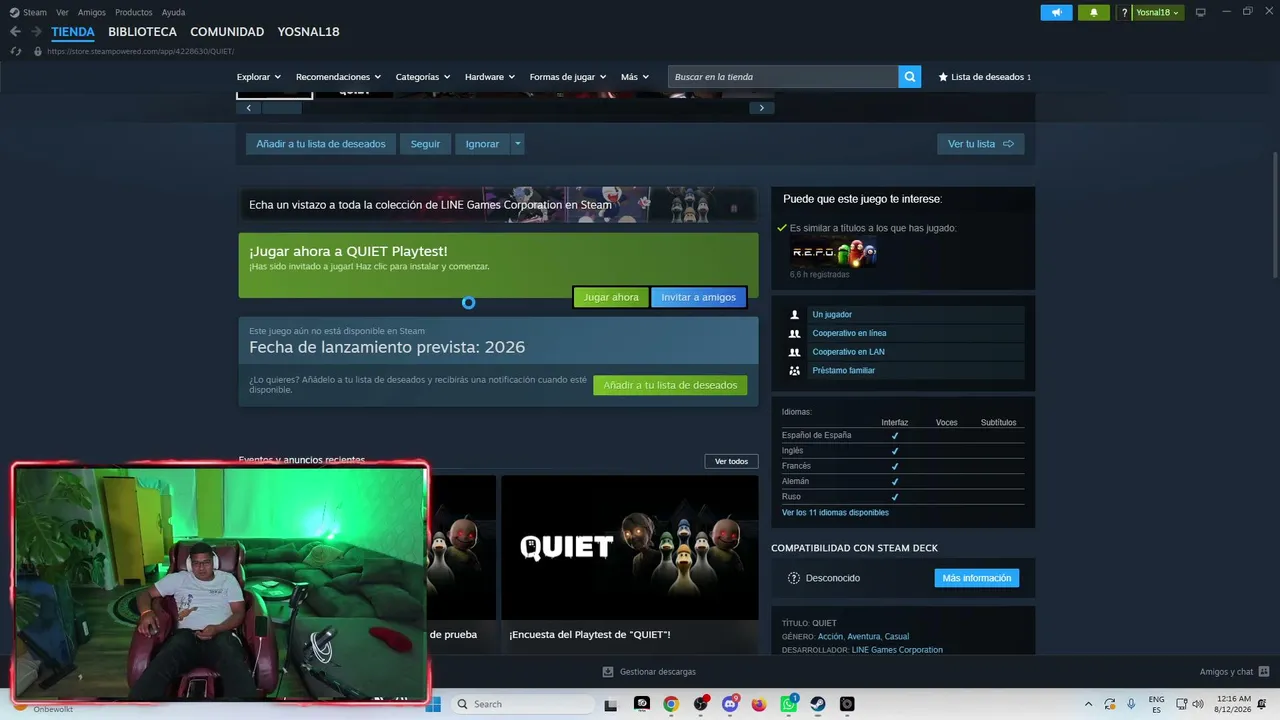The width and height of the screenshot is (1280, 720).
Task: Open the Ayuda menu
Action: pyautogui.click(x=173, y=12)
